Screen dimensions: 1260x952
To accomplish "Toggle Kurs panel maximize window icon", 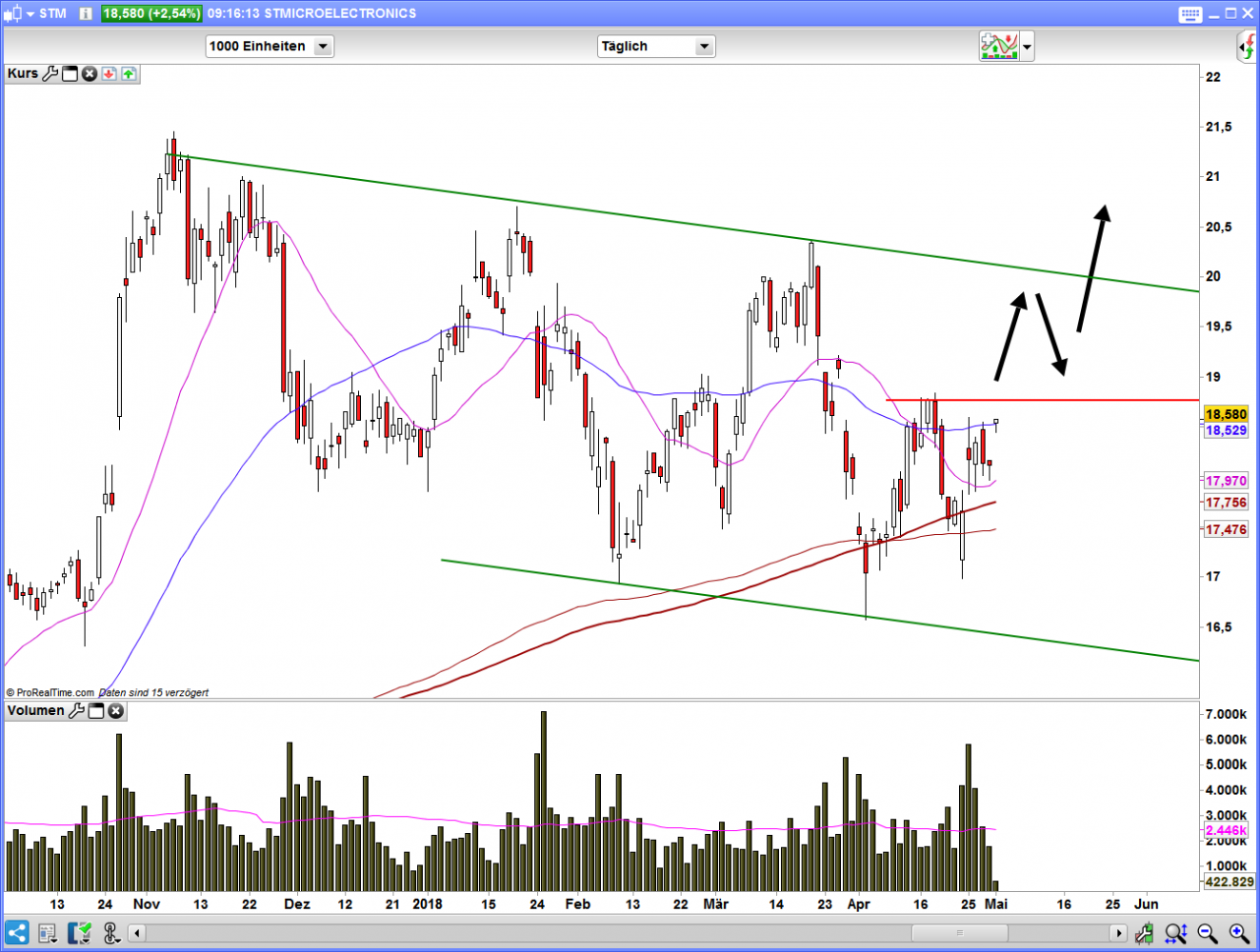I will [x=70, y=73].
